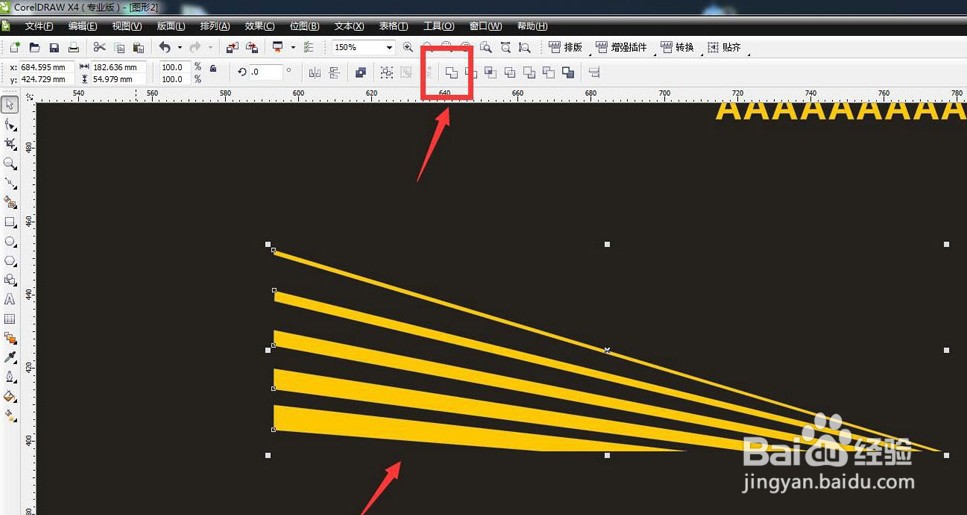967x515 pixels.
Task: Click the y position field 424.729 mm
Action: click(x=47, y=79)
